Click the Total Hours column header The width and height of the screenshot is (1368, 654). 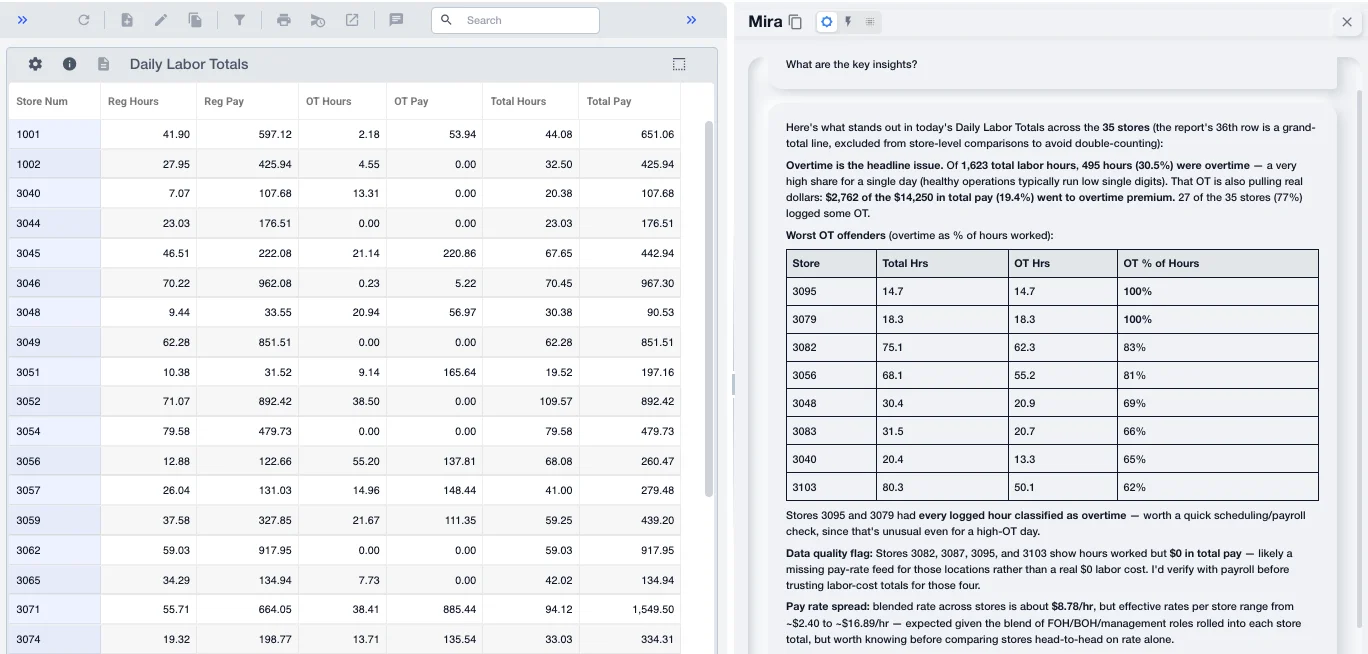coord(531,101)
